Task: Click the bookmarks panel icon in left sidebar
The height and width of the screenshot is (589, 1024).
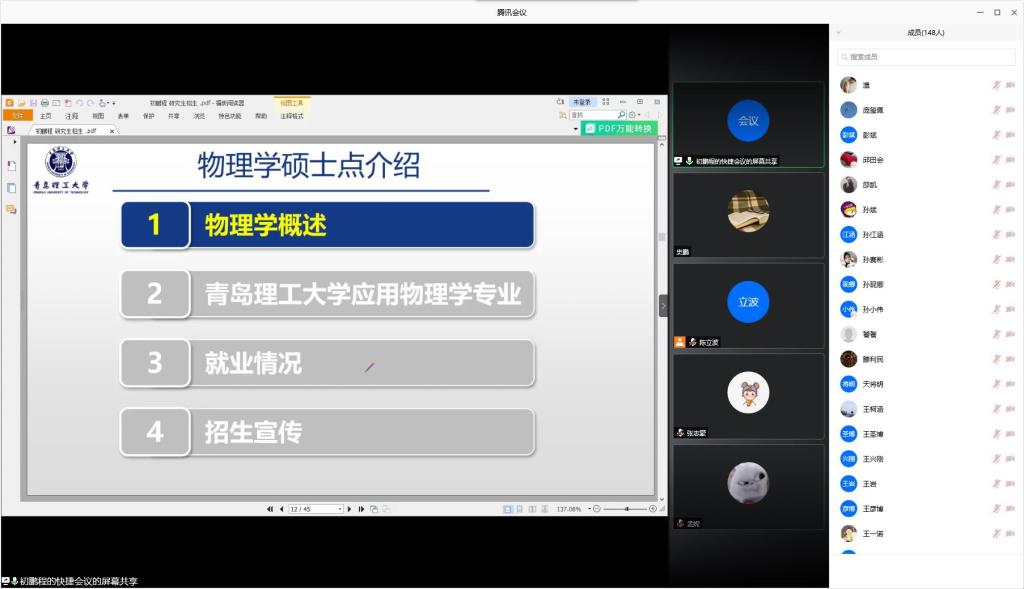Action: click(12, 165)
